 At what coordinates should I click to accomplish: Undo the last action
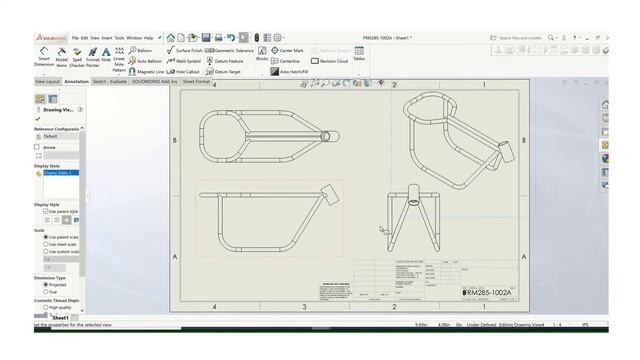point(231,38)
